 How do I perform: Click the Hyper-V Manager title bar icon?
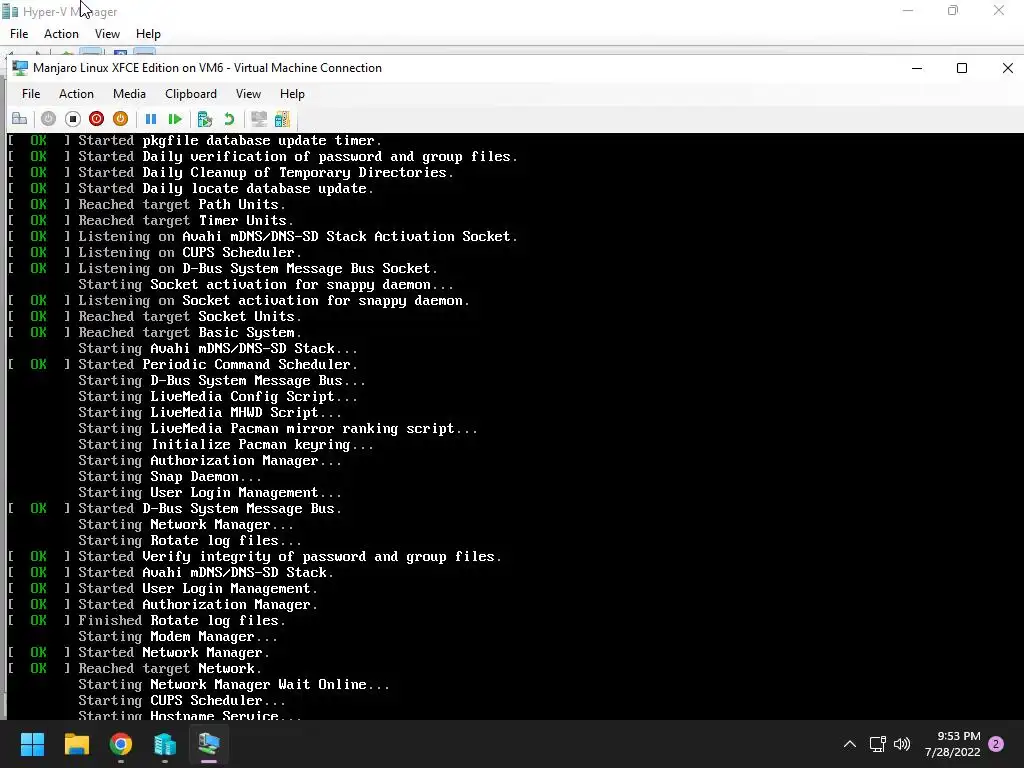[10, 12]
